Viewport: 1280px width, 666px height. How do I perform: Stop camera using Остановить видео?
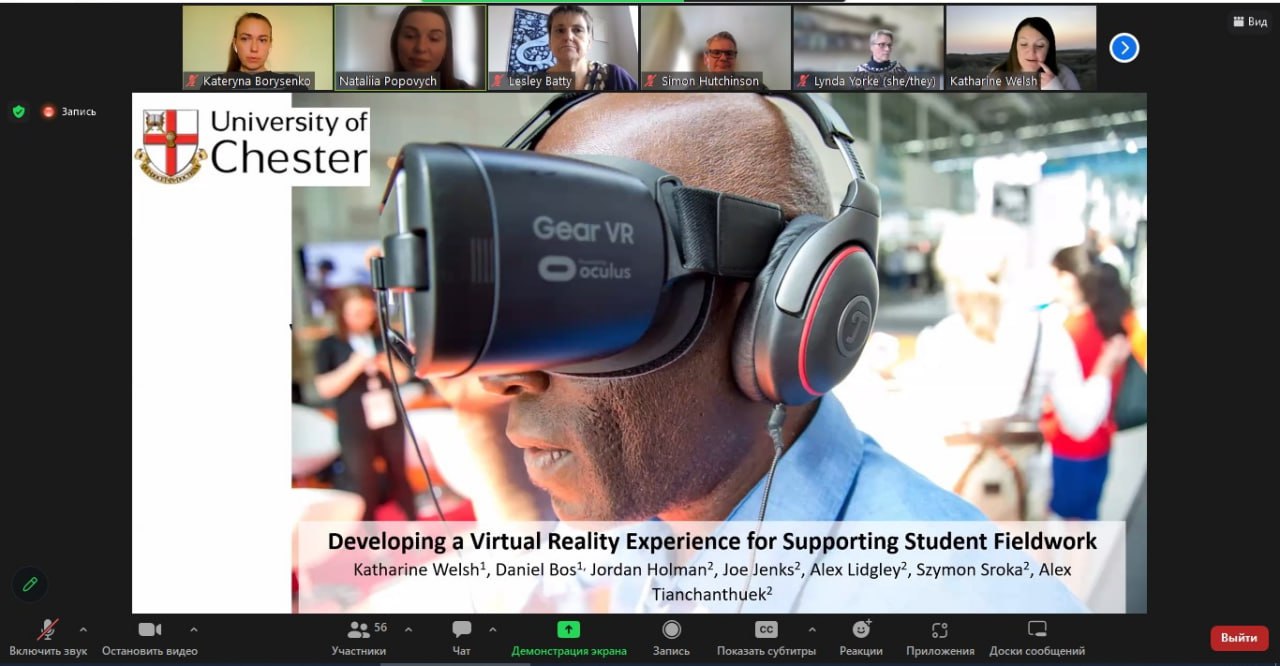150,638
